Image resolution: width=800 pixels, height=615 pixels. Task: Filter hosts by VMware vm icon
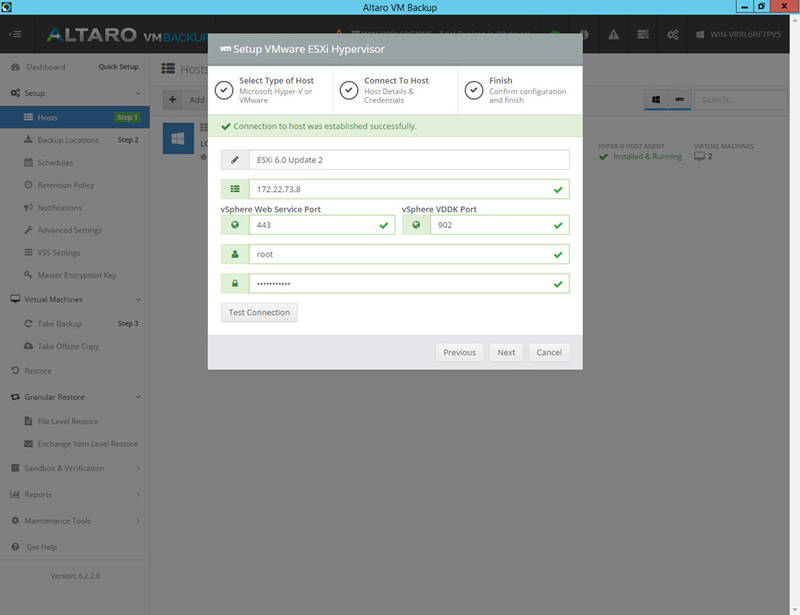[x=680, y=100]
